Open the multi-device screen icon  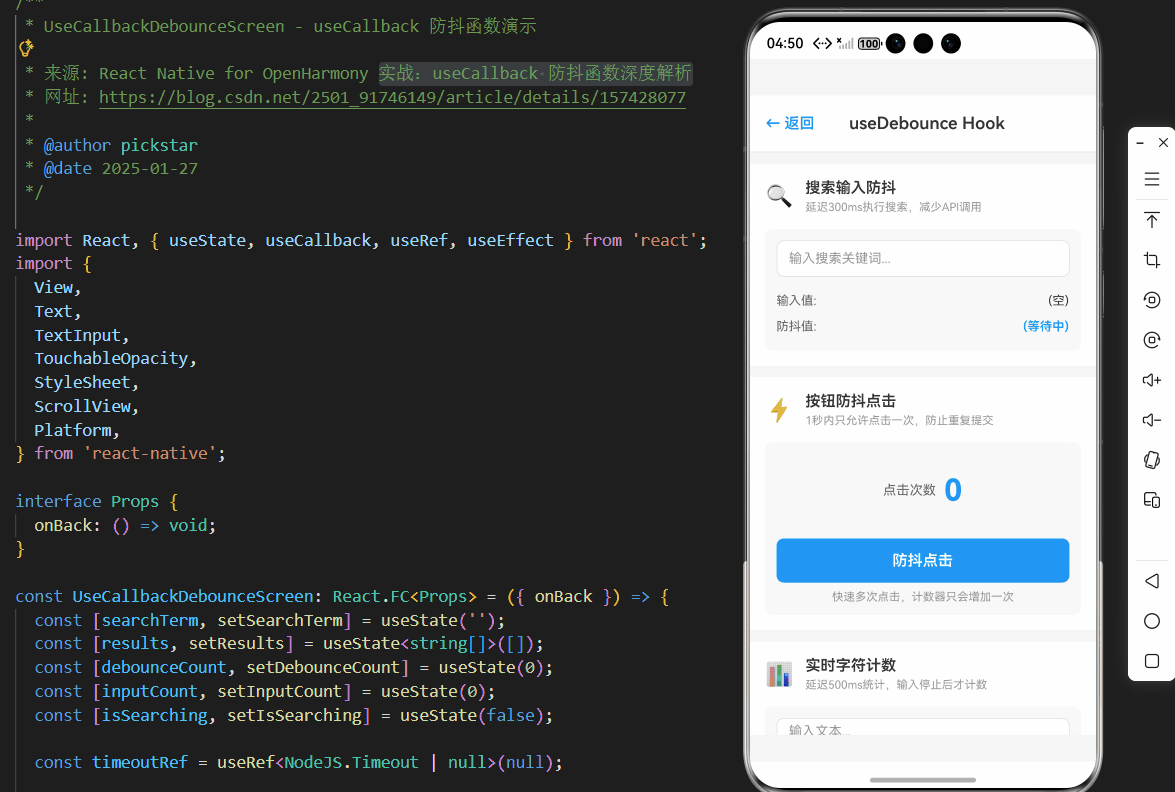[x=1152, y=500]
